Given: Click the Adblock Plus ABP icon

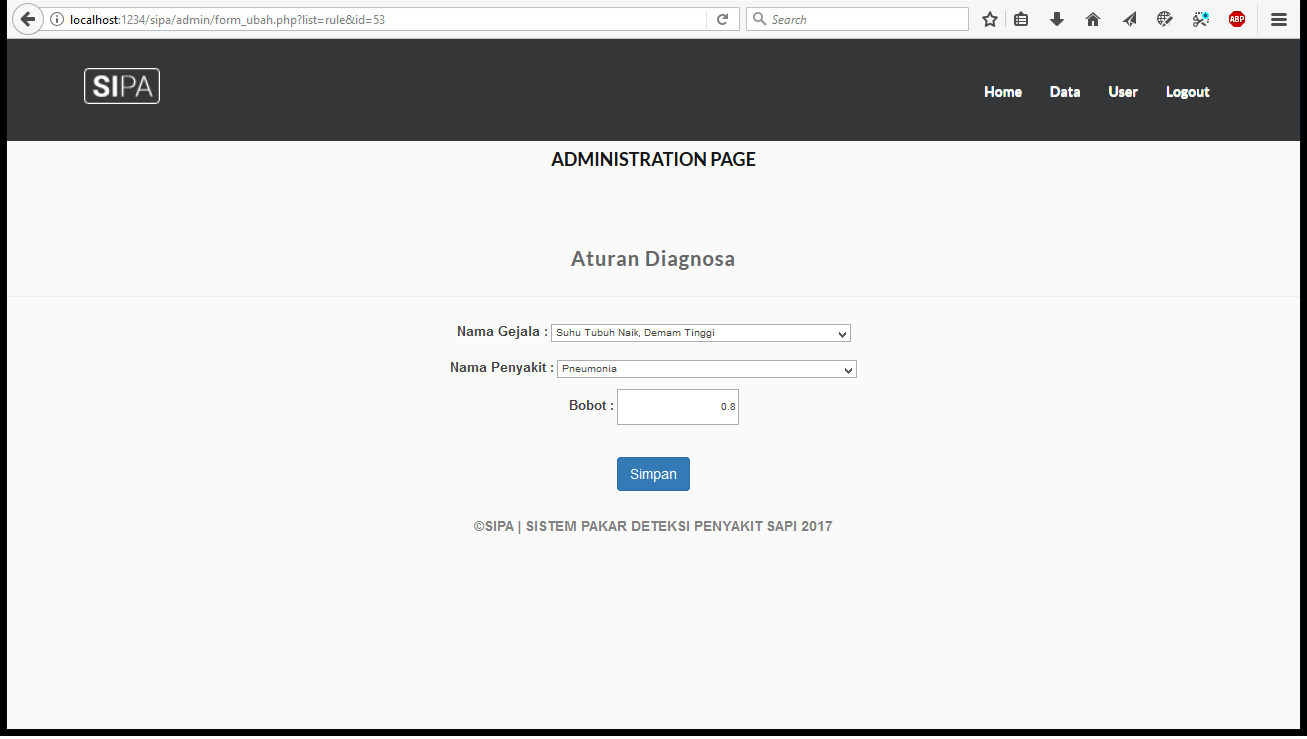Looking at the screenshot, I should pos(1237,19).
